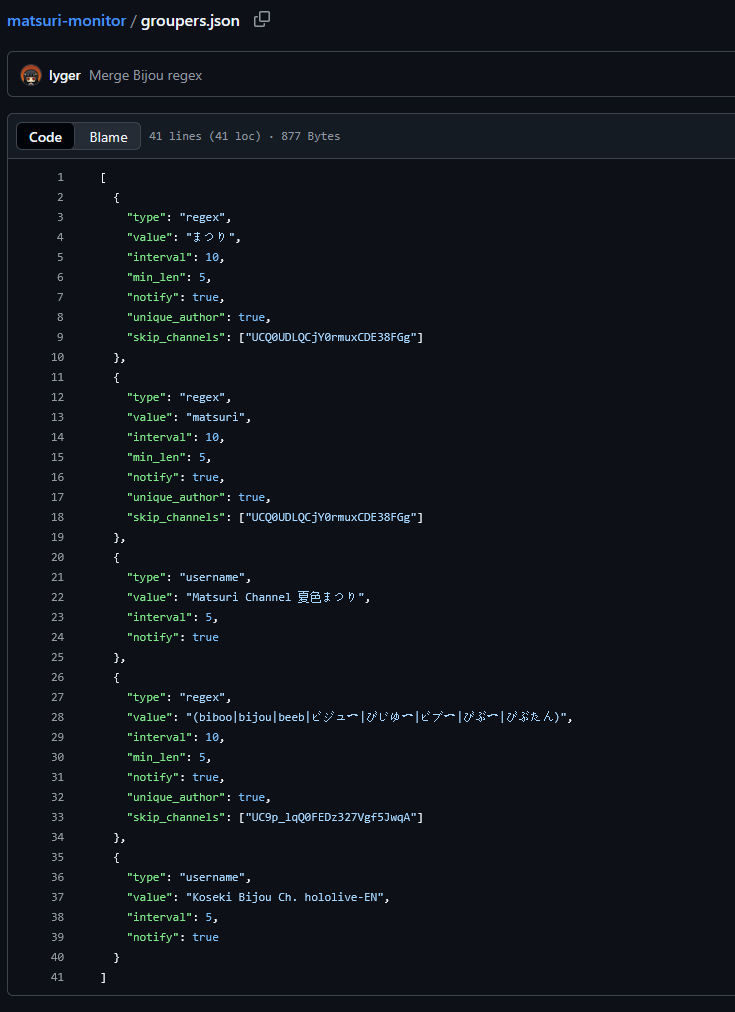Click "Matsuri Channel 夏色まつり" username value
The image size is (735, 1012).
click(x=275, y=597)
